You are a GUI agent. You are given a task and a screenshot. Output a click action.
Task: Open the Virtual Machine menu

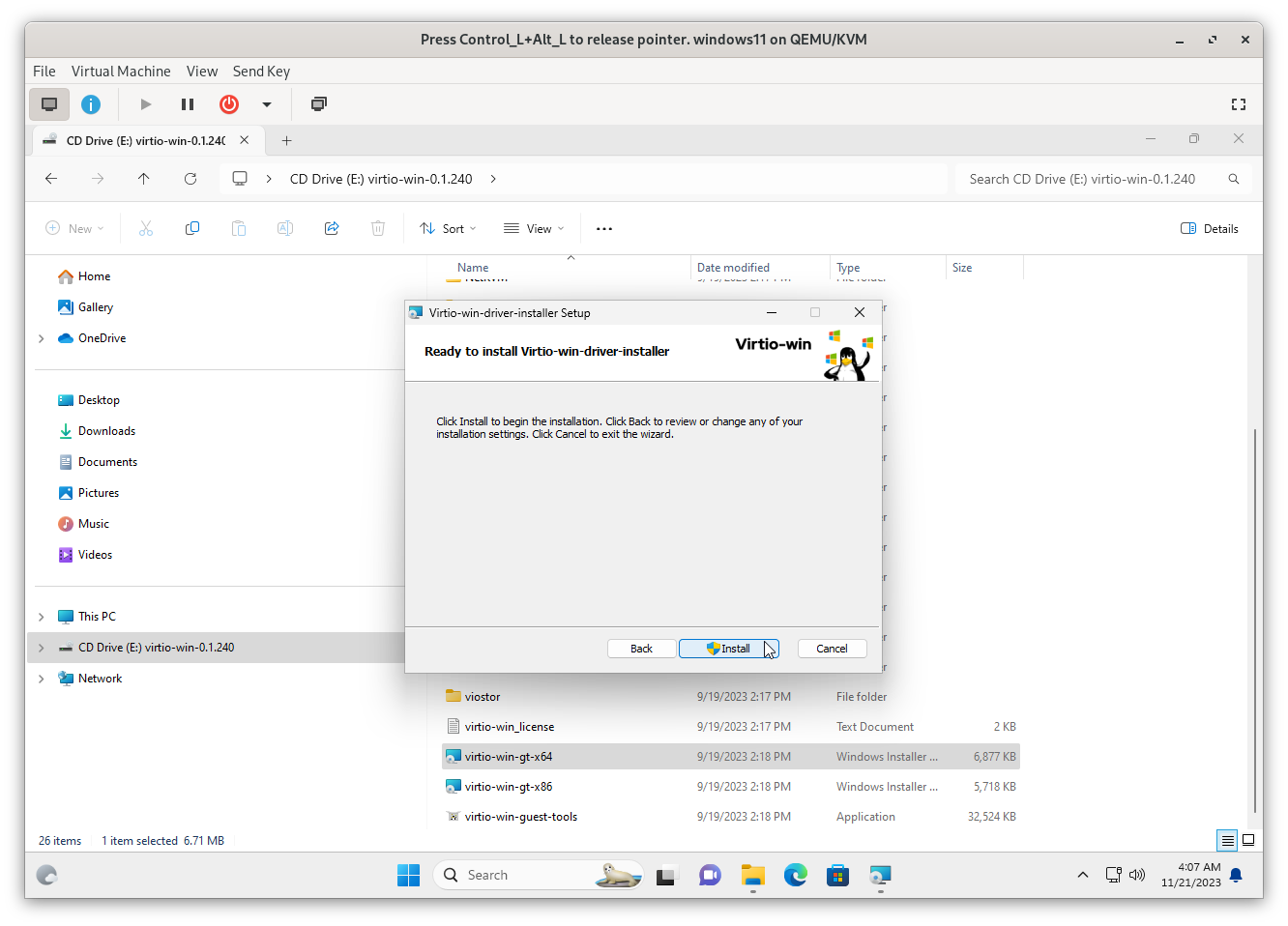pos(121,72)
